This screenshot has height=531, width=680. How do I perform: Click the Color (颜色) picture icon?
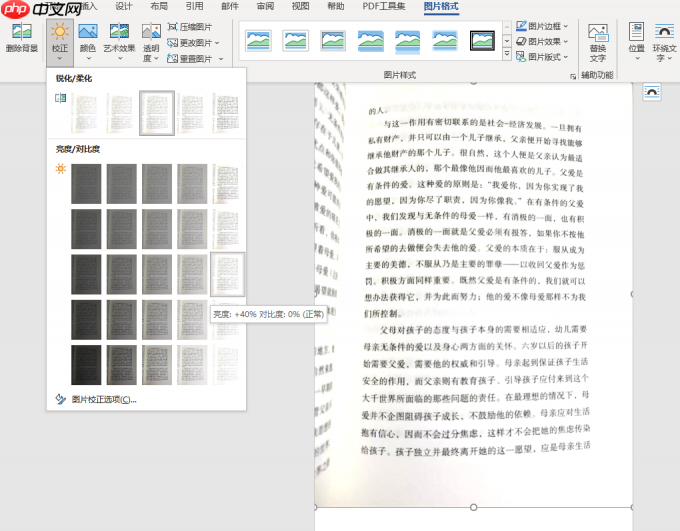pos(88,31)
